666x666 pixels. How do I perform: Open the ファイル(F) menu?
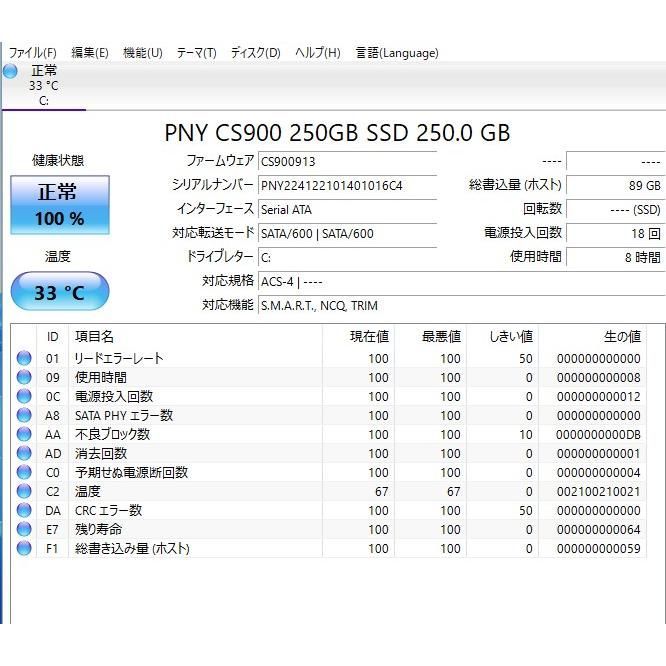(x=33, y=53)
